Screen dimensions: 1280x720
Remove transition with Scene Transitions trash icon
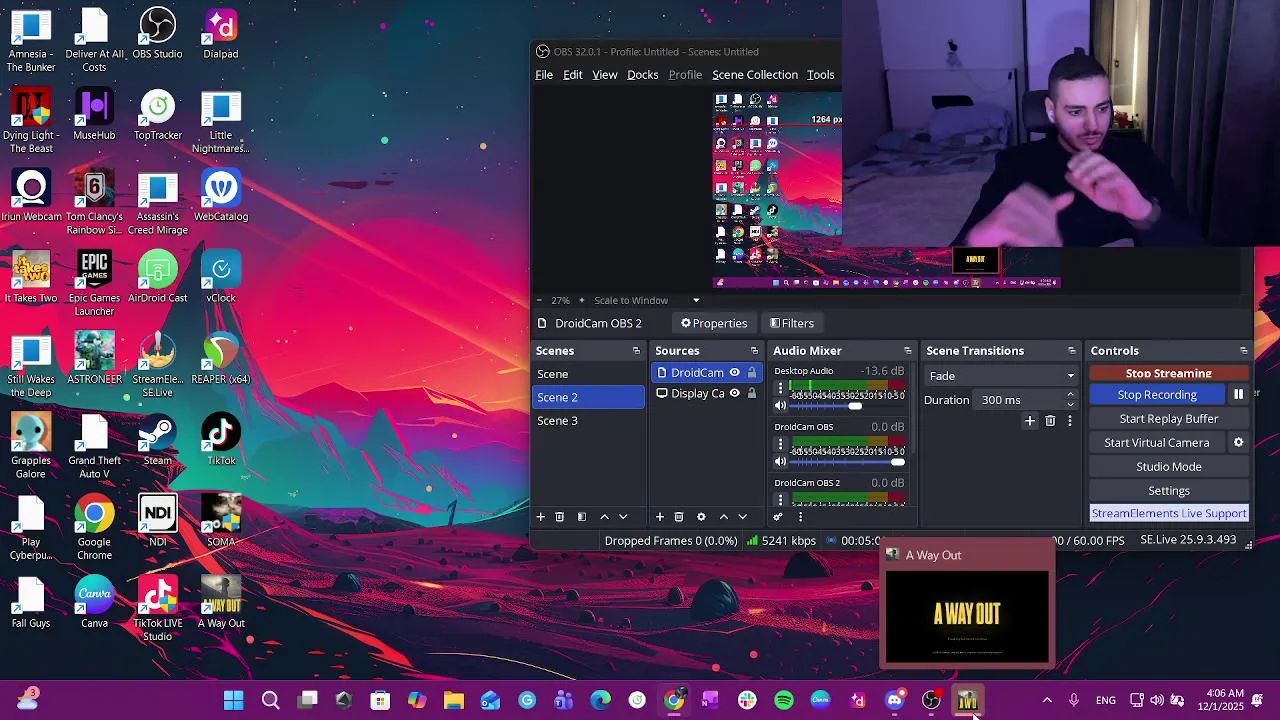1050,421
